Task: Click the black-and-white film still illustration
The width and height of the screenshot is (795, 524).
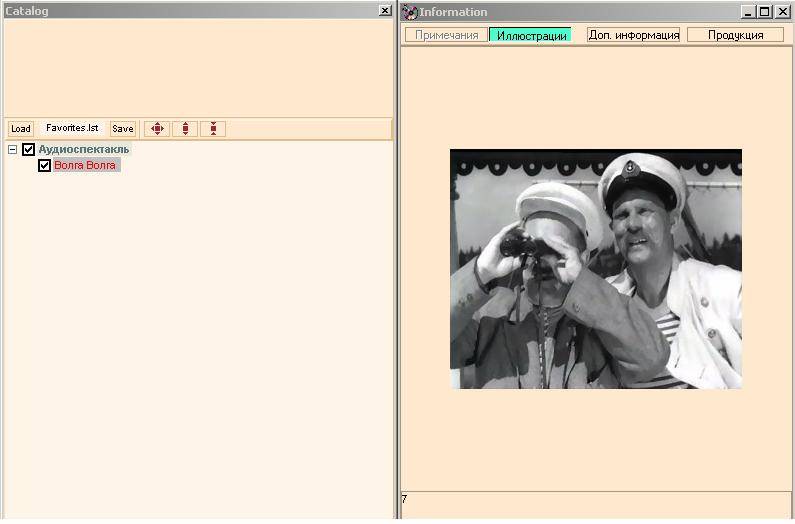Action: pos(596,269)
